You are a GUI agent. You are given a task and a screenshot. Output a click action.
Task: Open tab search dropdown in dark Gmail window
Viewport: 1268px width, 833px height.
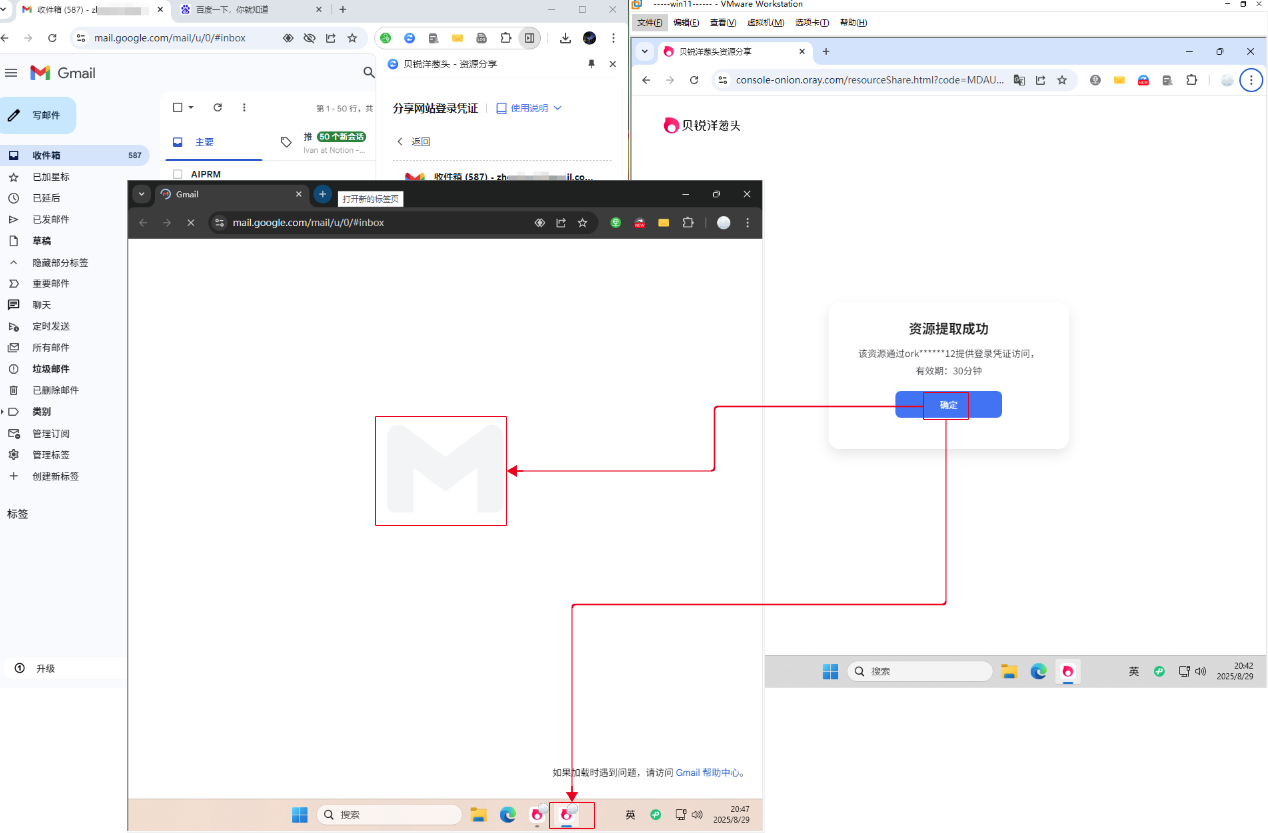click(x=141, y=194)
